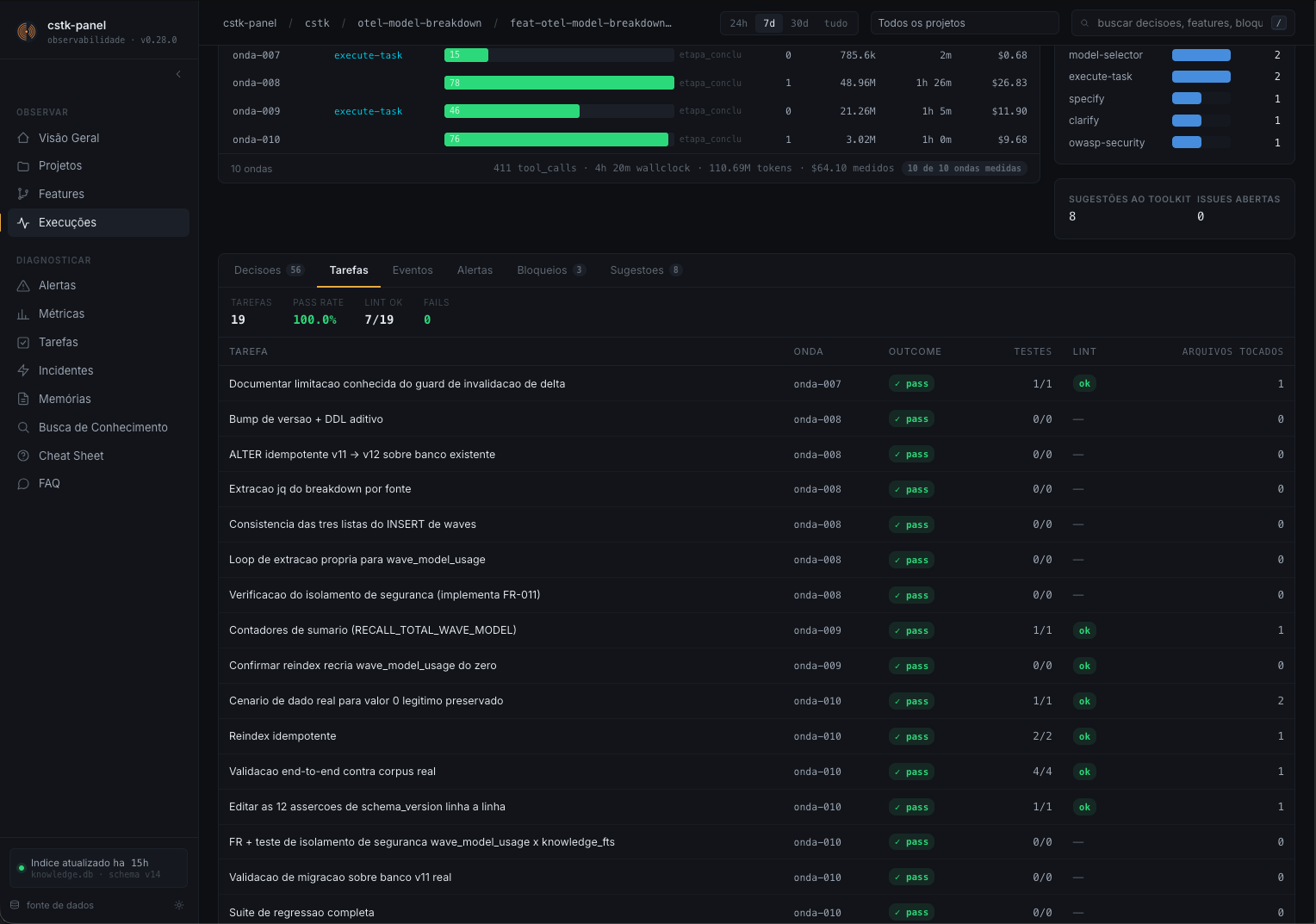Screen dimensions: 1316x924
Task: Select the 7d time range
Action: tap(769, 23)
